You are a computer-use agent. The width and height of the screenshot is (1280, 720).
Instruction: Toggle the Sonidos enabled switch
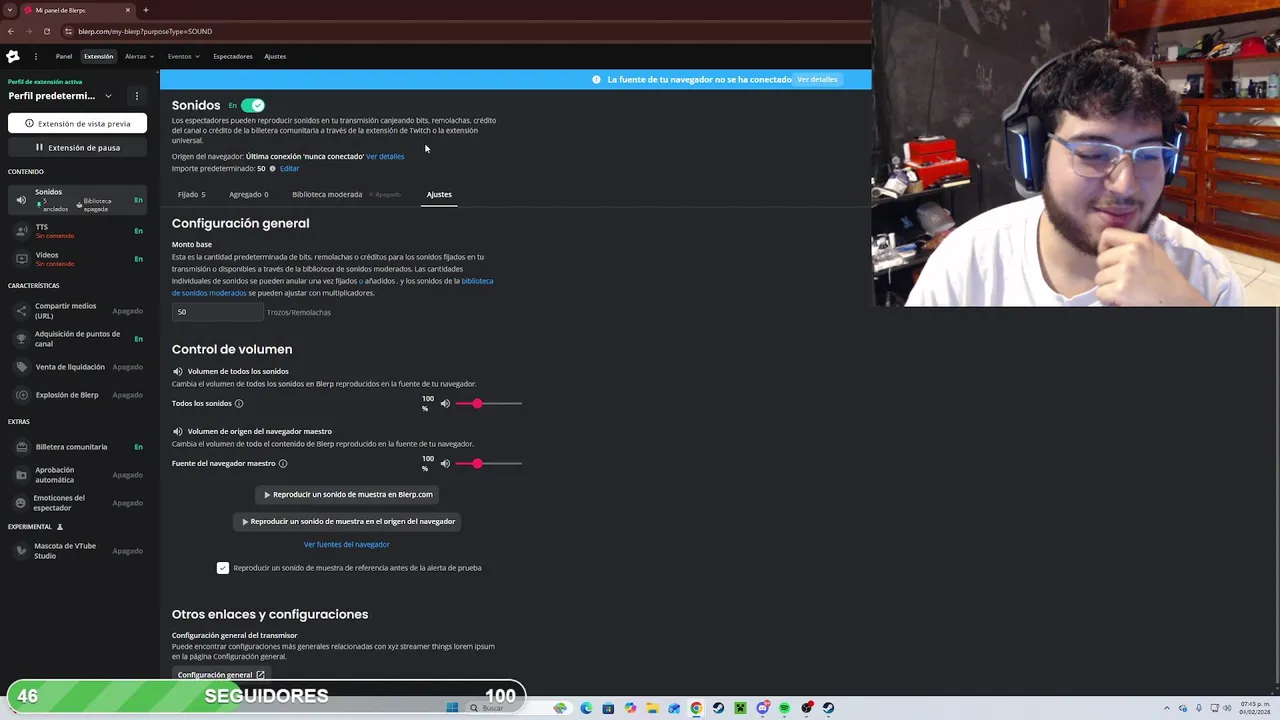[x=252, y=105]
